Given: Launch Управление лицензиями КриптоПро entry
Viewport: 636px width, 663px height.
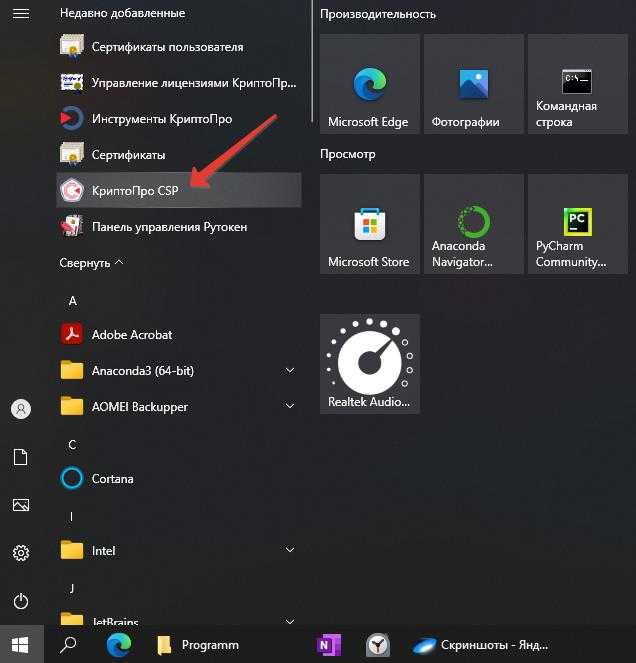Looking at the screenshot, I should tap(179, 82).
